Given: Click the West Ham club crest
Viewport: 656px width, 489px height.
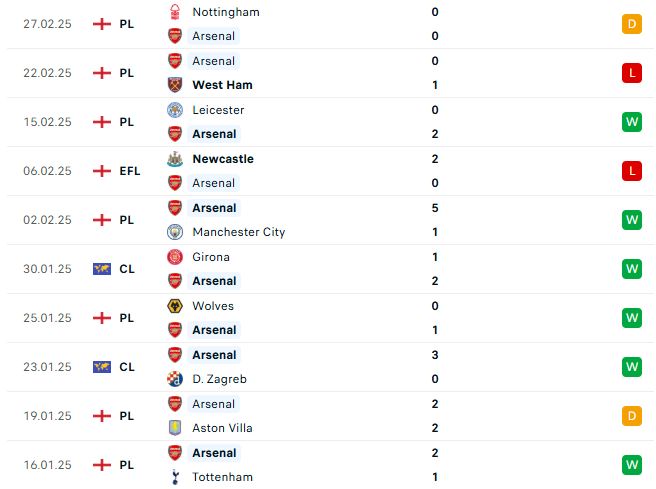Looking at the screenshot, I should point(175,85).
